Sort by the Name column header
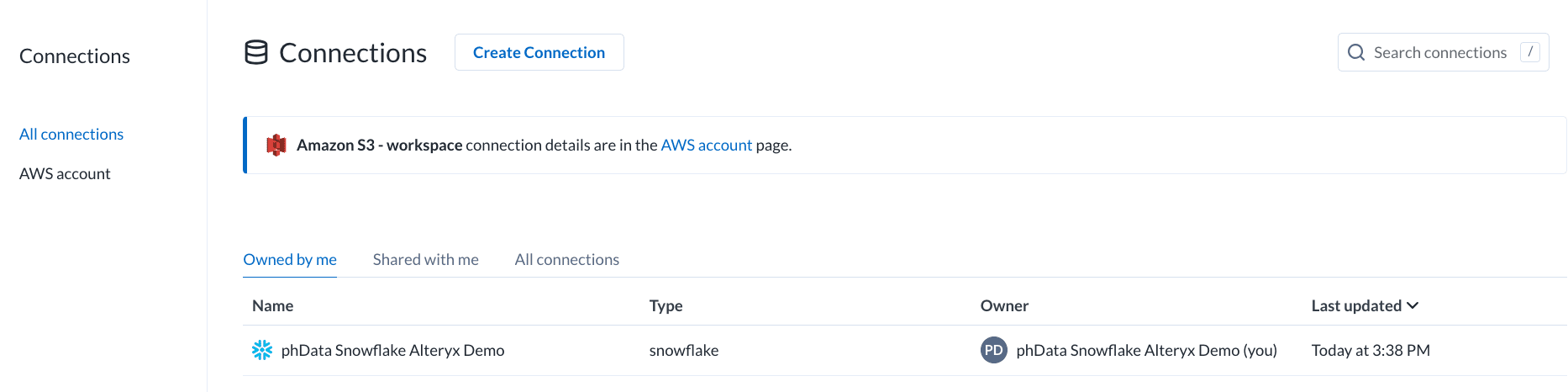 (x=272, y=305)
